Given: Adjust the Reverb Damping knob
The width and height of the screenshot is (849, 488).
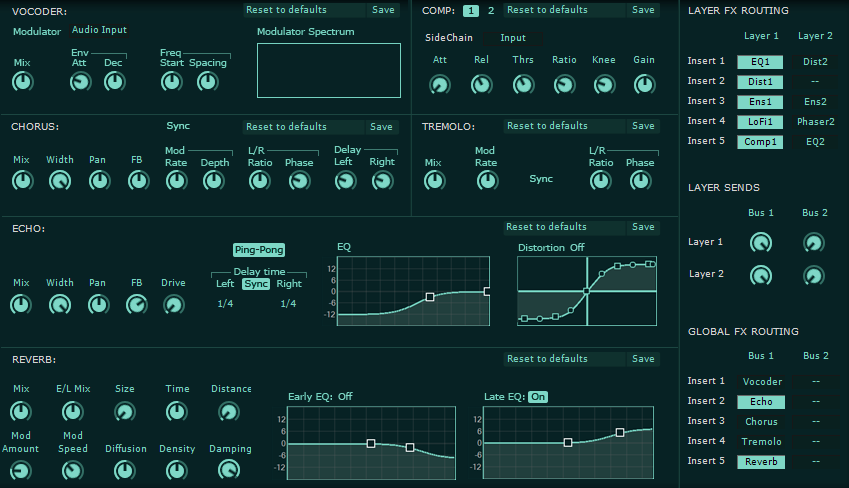Looking at the screenshot, I should pos(229,470).
